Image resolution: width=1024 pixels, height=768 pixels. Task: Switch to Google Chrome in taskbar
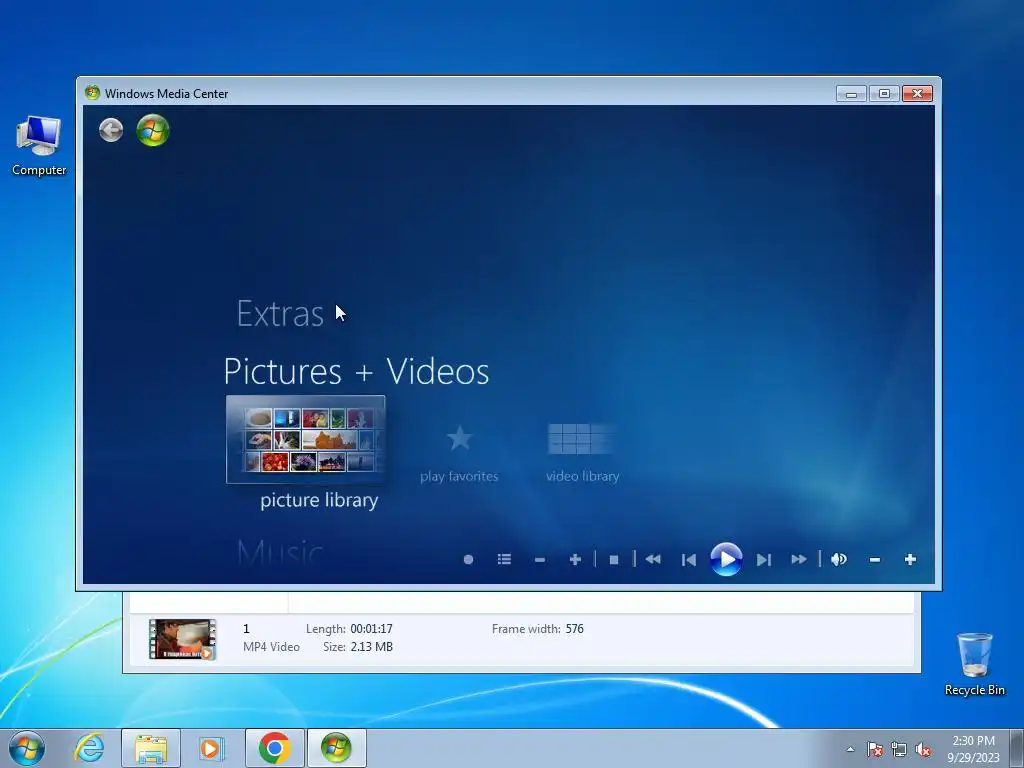[x=274, y=748]
